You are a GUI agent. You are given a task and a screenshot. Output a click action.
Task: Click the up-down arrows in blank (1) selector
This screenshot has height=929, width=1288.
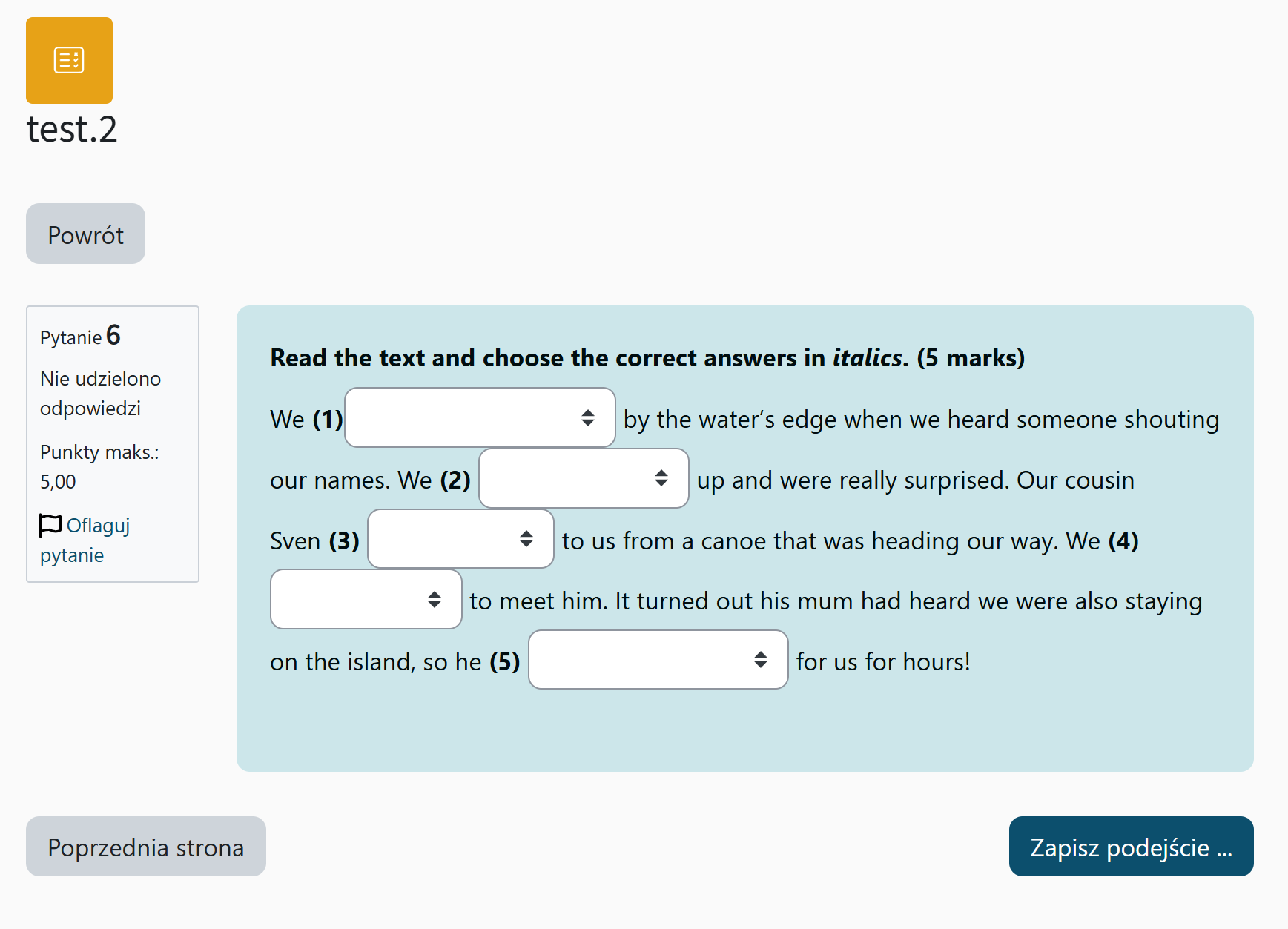pyautogui.click(x=587, y=418)
